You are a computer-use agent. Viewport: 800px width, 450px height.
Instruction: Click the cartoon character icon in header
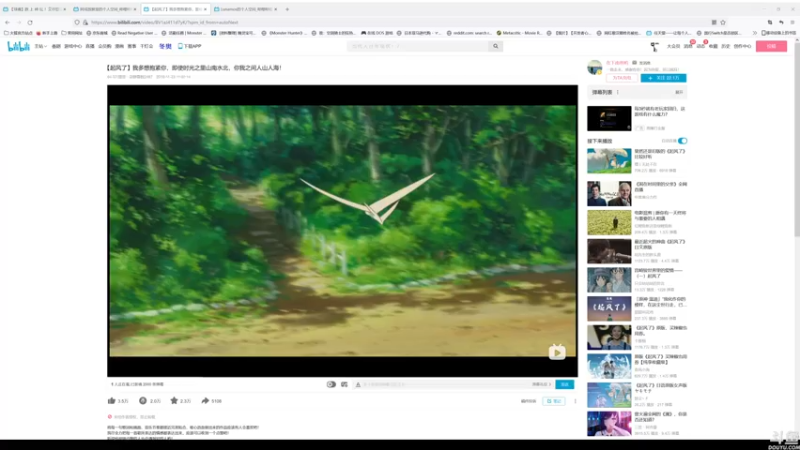[x=655, y=46]
